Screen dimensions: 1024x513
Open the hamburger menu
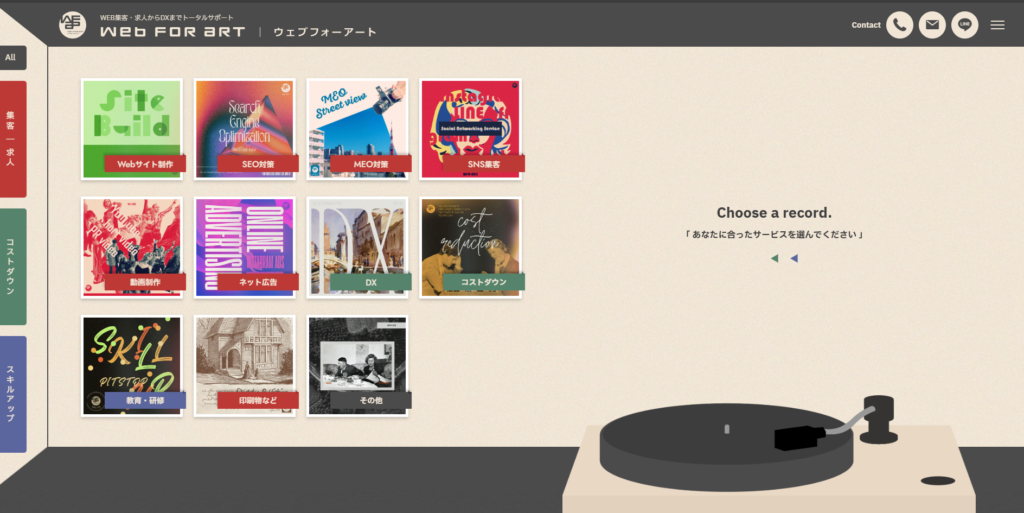click(x=997, y=25)
